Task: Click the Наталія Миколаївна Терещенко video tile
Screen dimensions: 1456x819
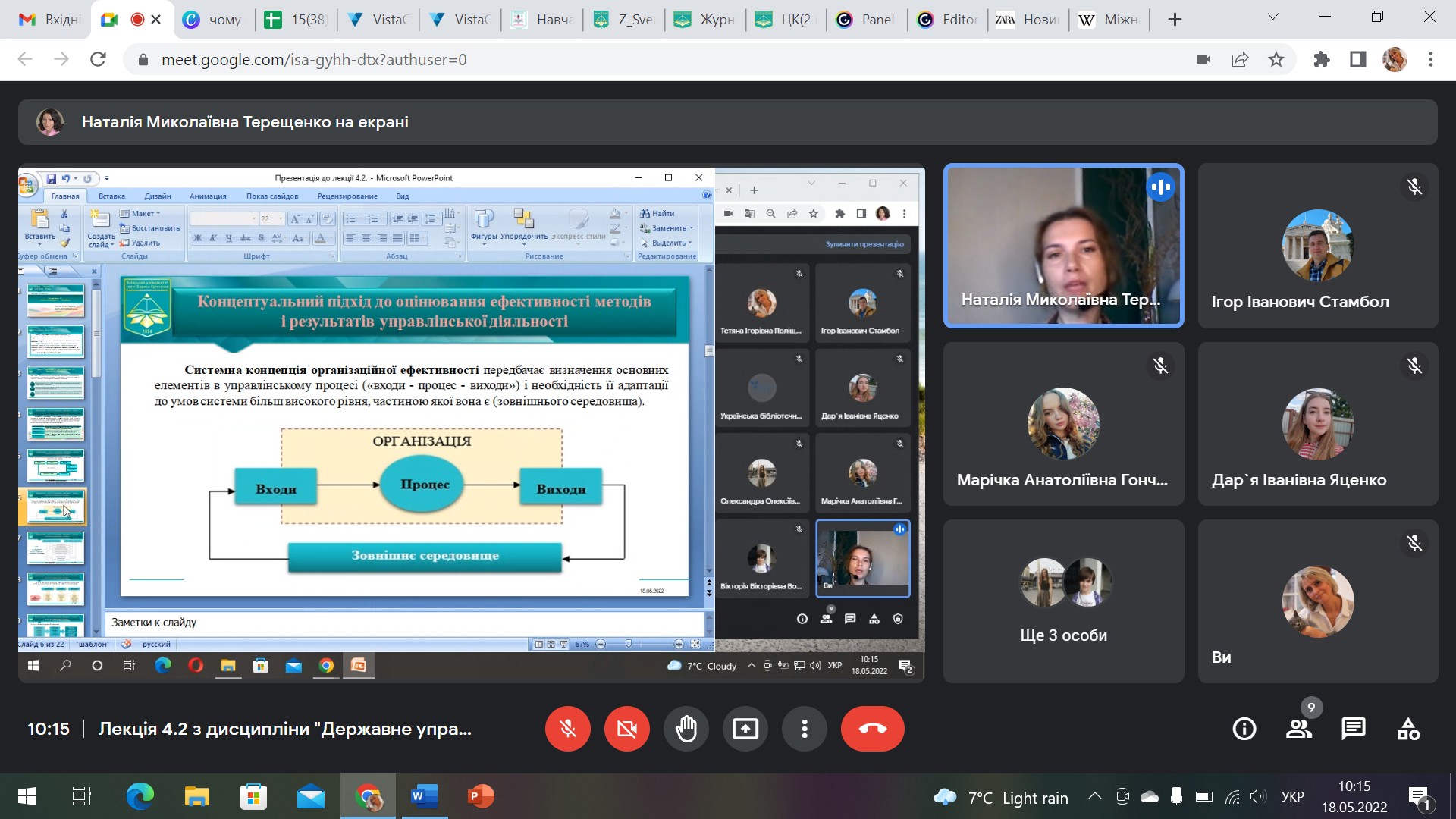Action: [x=1063, y=246]
